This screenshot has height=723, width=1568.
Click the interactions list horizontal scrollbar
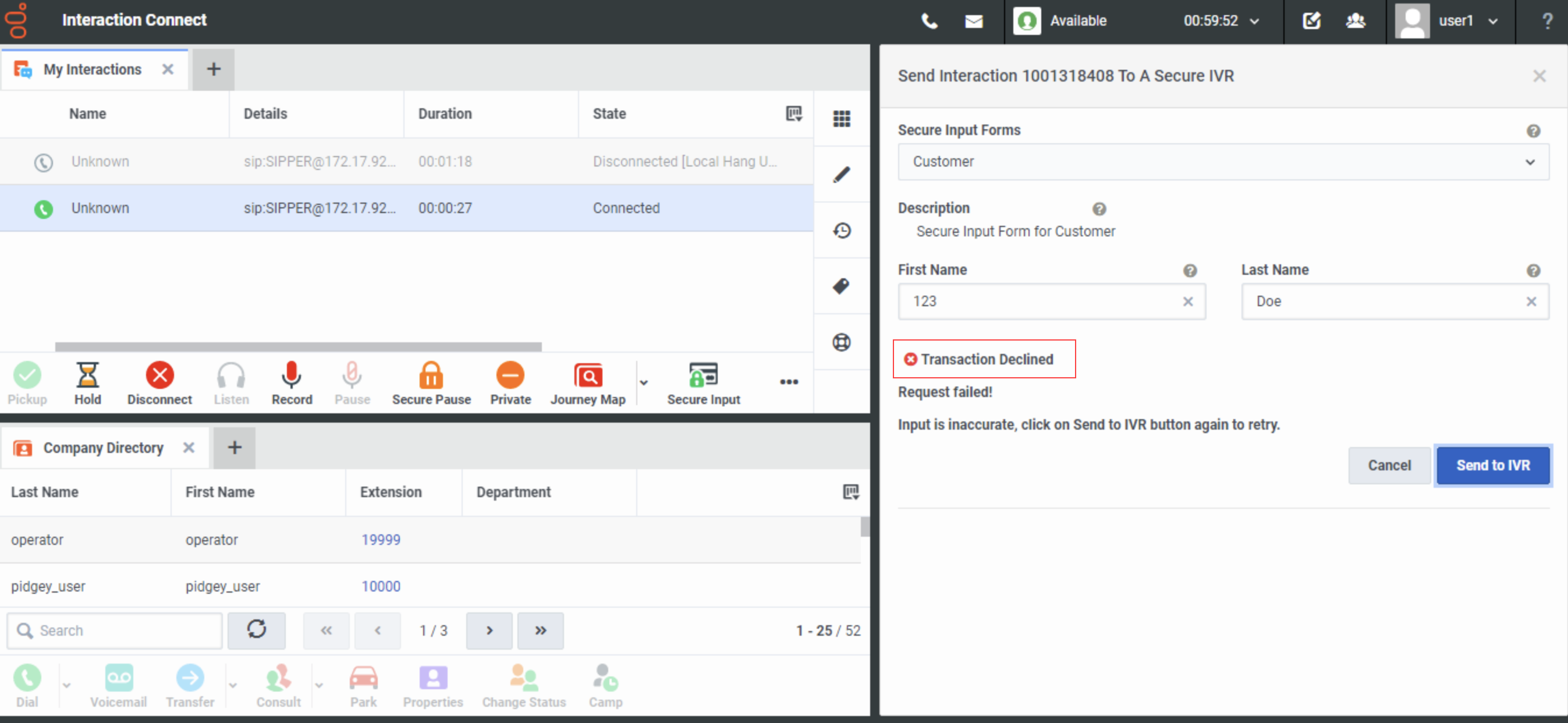coord(298,347)
